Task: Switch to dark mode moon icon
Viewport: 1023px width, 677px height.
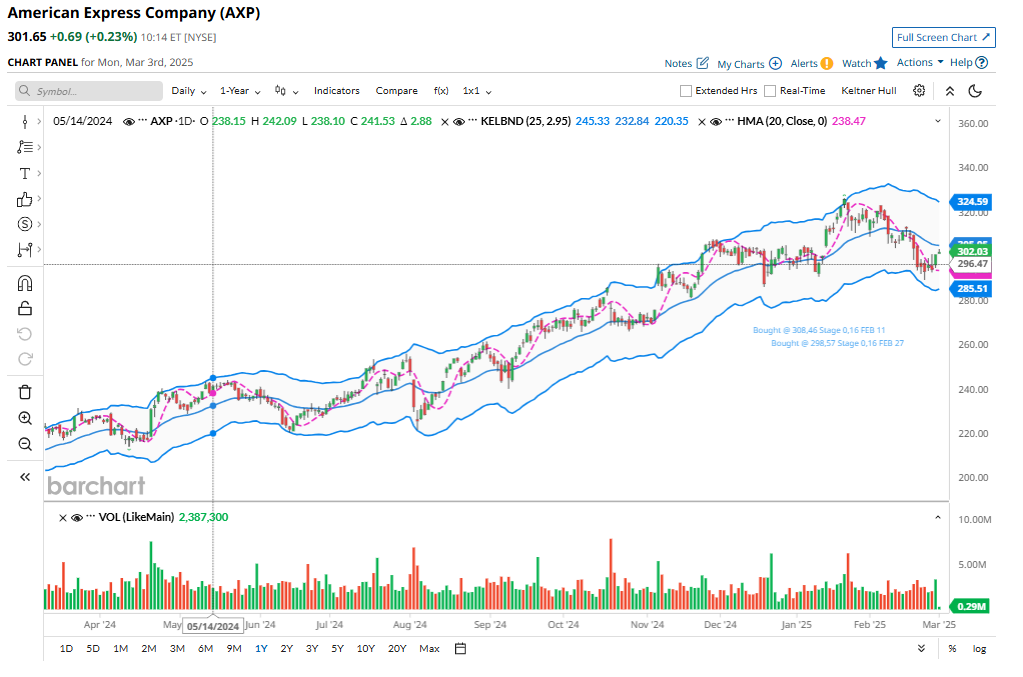Action: pyautogui.click(x=976, y=91)
